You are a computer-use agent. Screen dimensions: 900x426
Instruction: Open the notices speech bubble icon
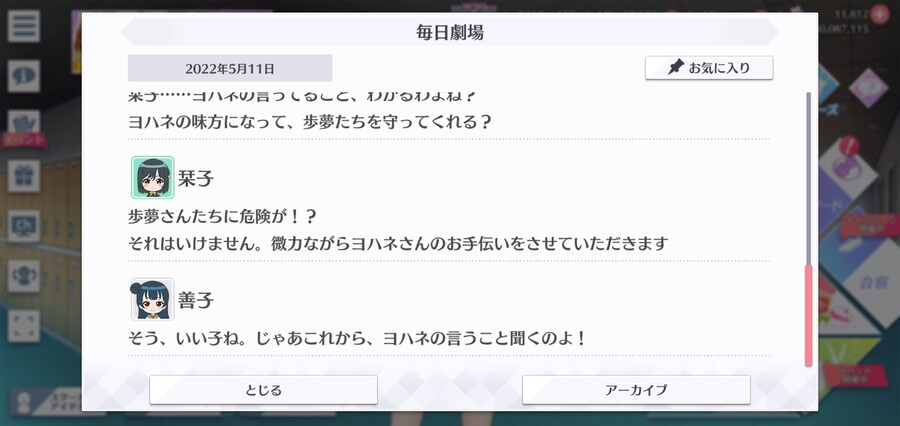coord(24,75)
